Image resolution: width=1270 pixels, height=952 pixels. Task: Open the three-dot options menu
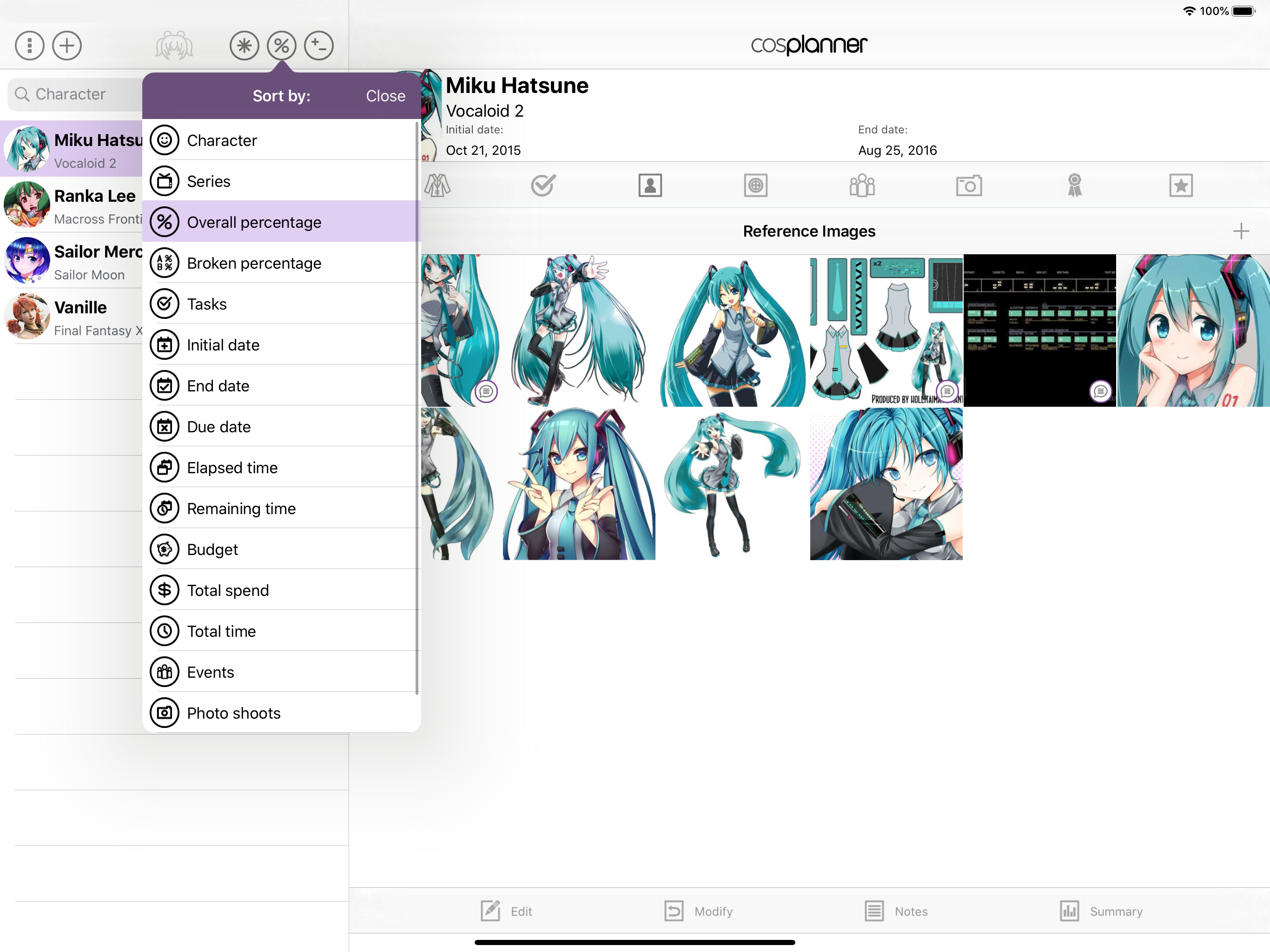tap(29, 46)
